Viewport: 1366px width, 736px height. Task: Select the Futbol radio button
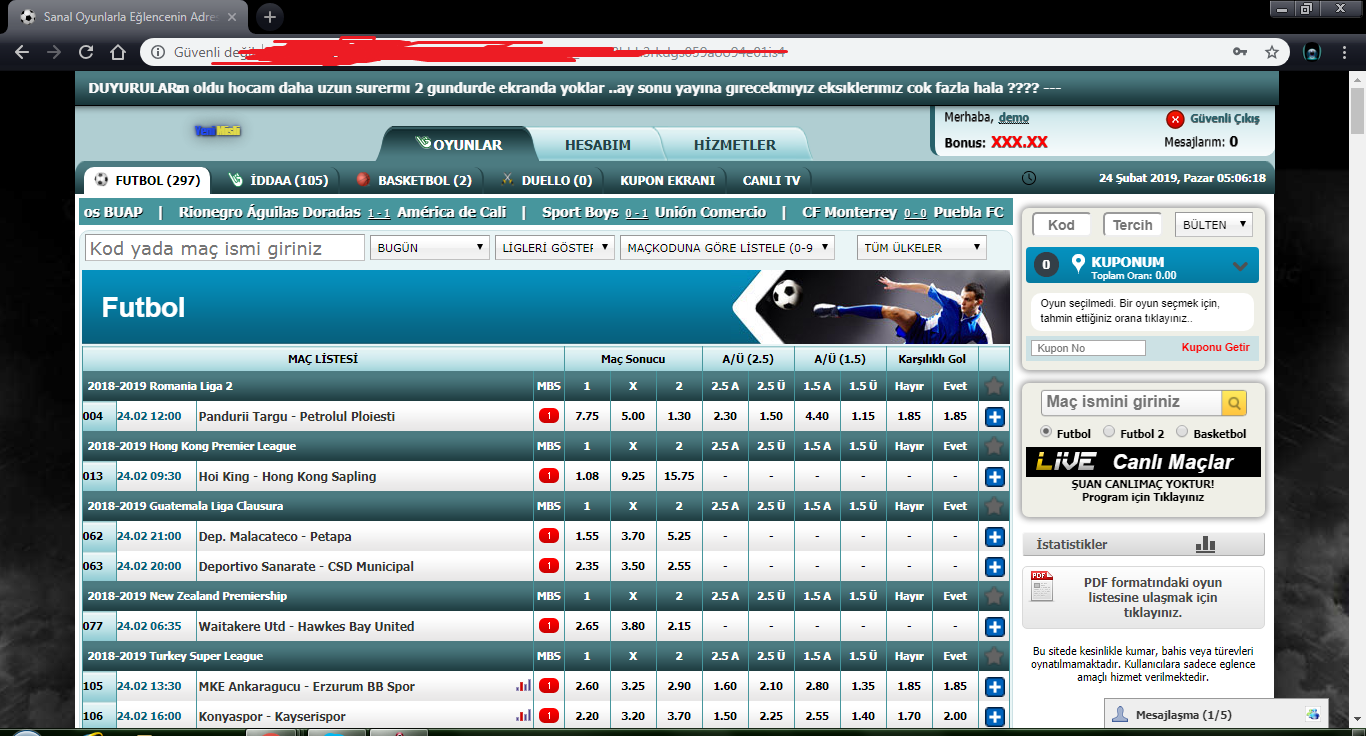click(1046, 432)
